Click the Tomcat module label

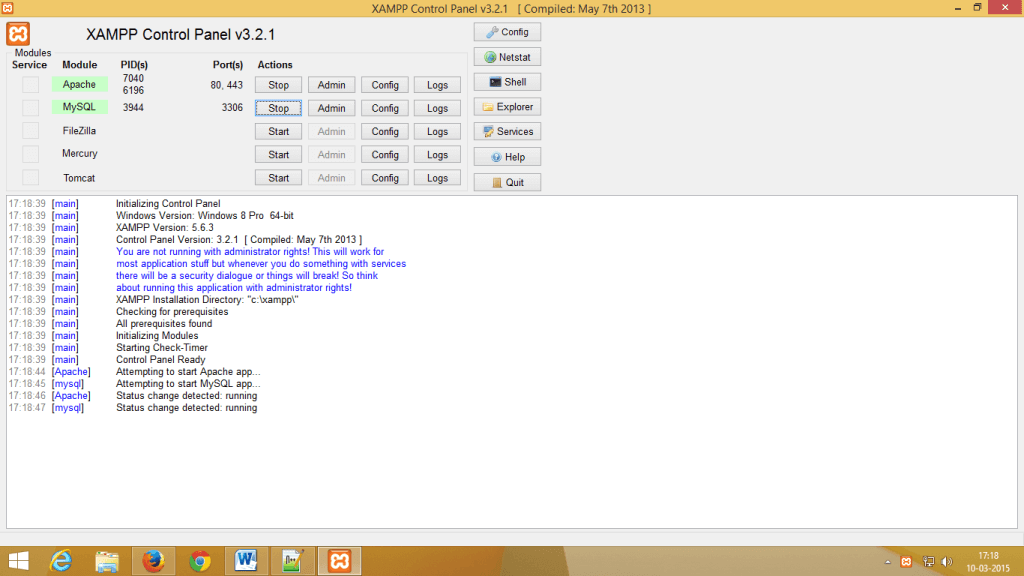click(79, 178)
